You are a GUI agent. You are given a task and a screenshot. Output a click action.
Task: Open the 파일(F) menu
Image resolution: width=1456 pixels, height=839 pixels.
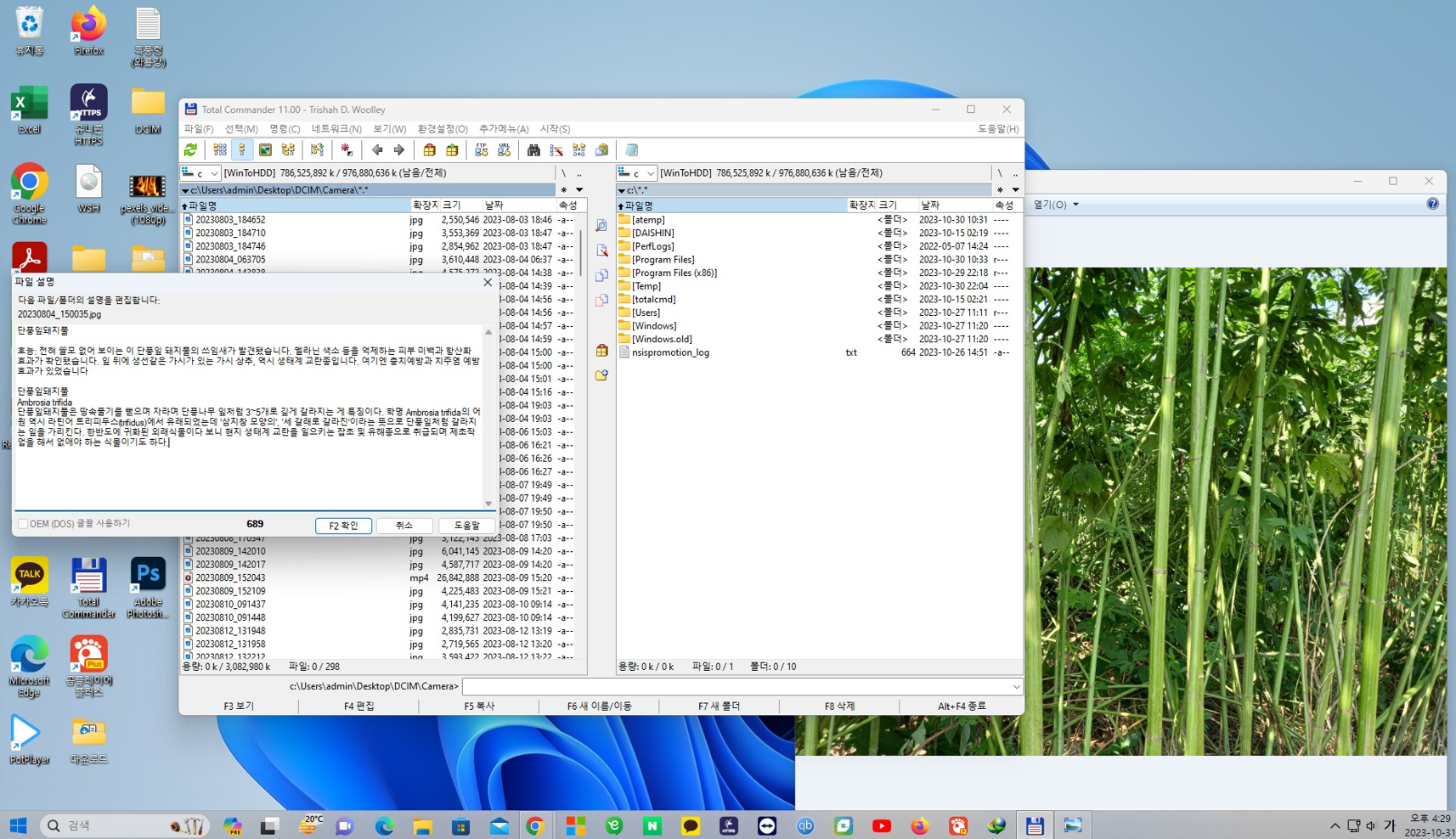point(199,129)
